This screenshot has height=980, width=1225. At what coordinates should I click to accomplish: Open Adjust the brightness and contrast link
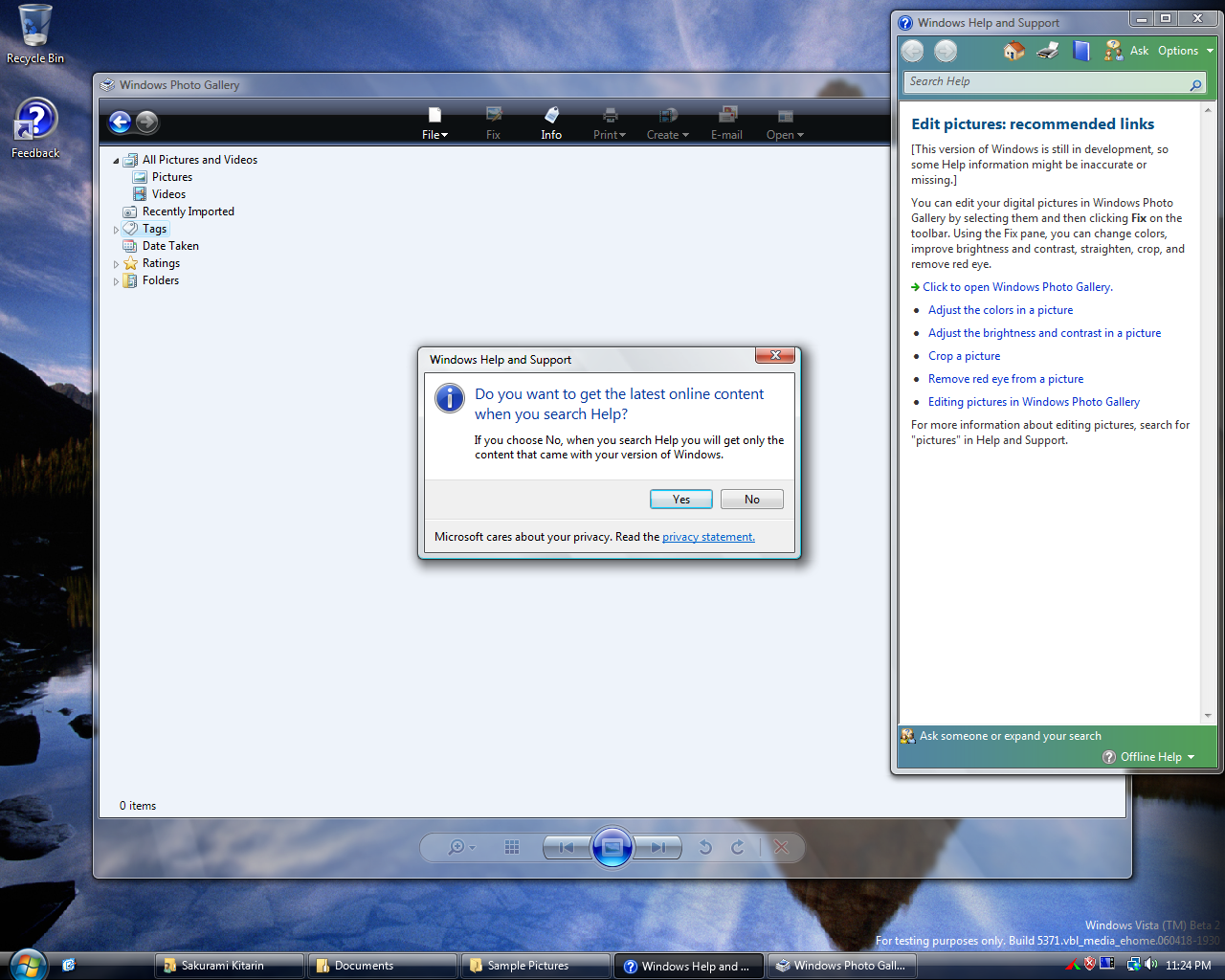pyautogui.click(x=1044, y=333)
